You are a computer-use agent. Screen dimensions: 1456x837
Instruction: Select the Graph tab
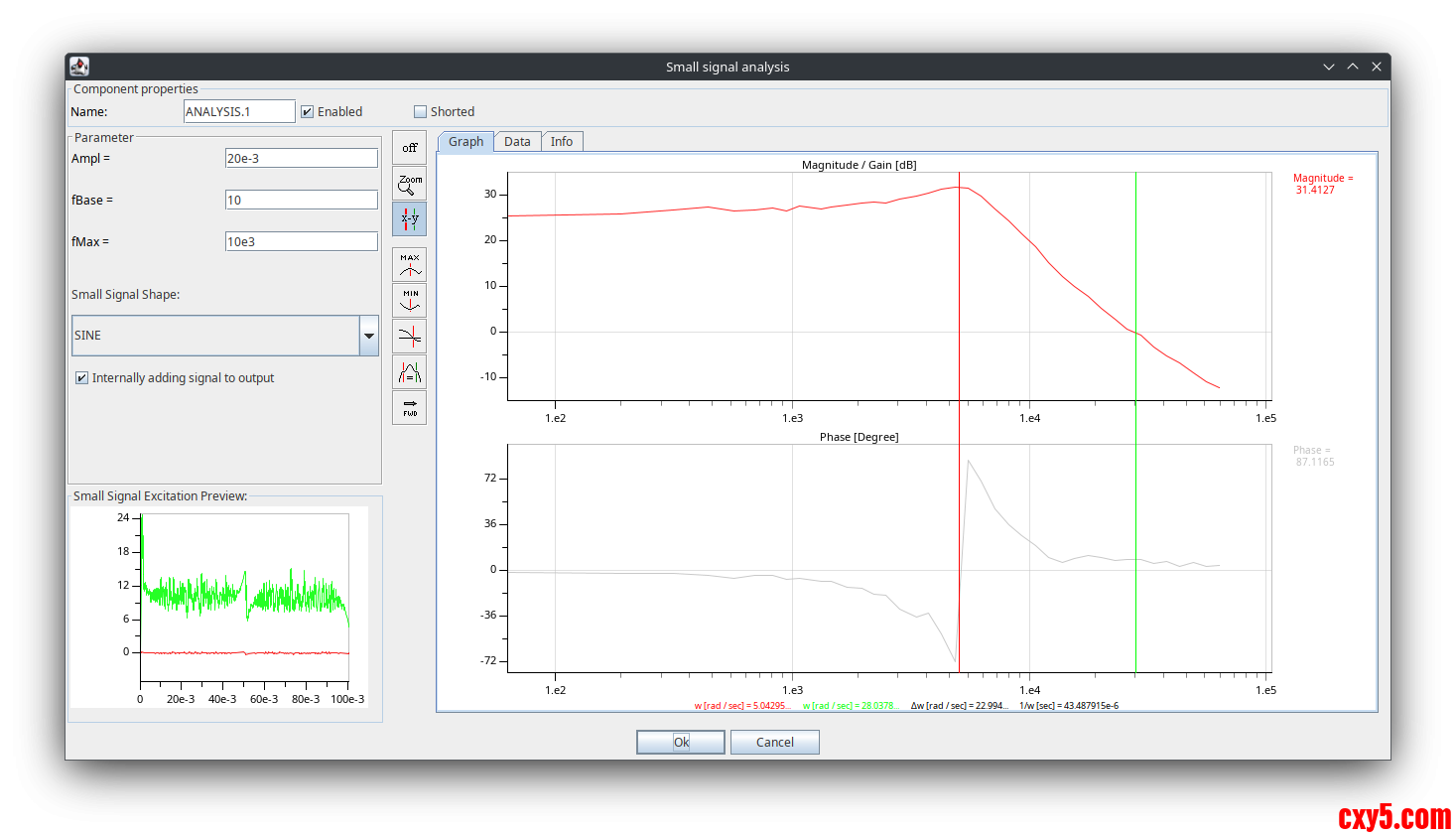(465, 142)
